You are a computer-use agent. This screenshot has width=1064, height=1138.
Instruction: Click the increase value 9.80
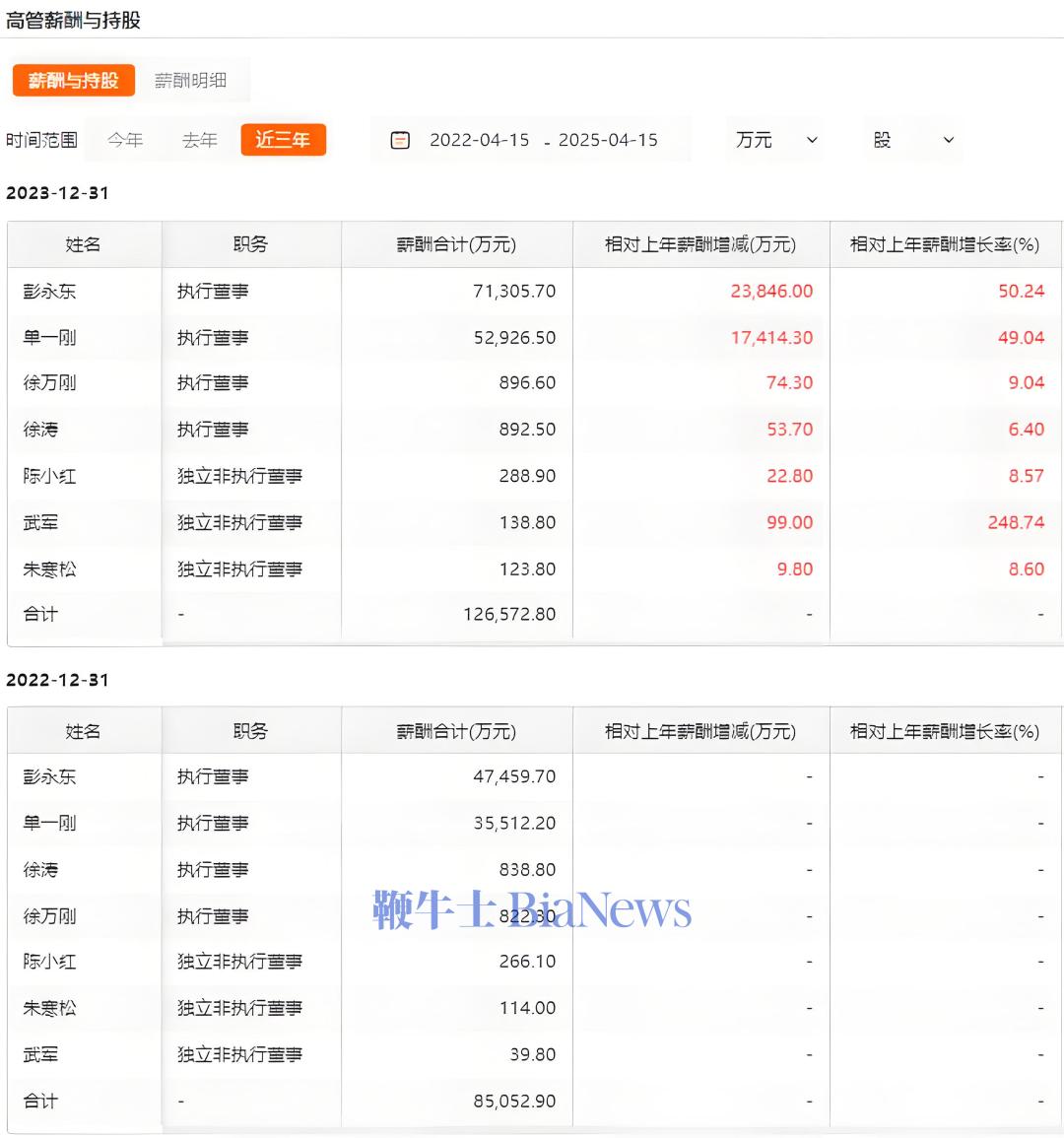pyautogui.click(x=795, y=569)
